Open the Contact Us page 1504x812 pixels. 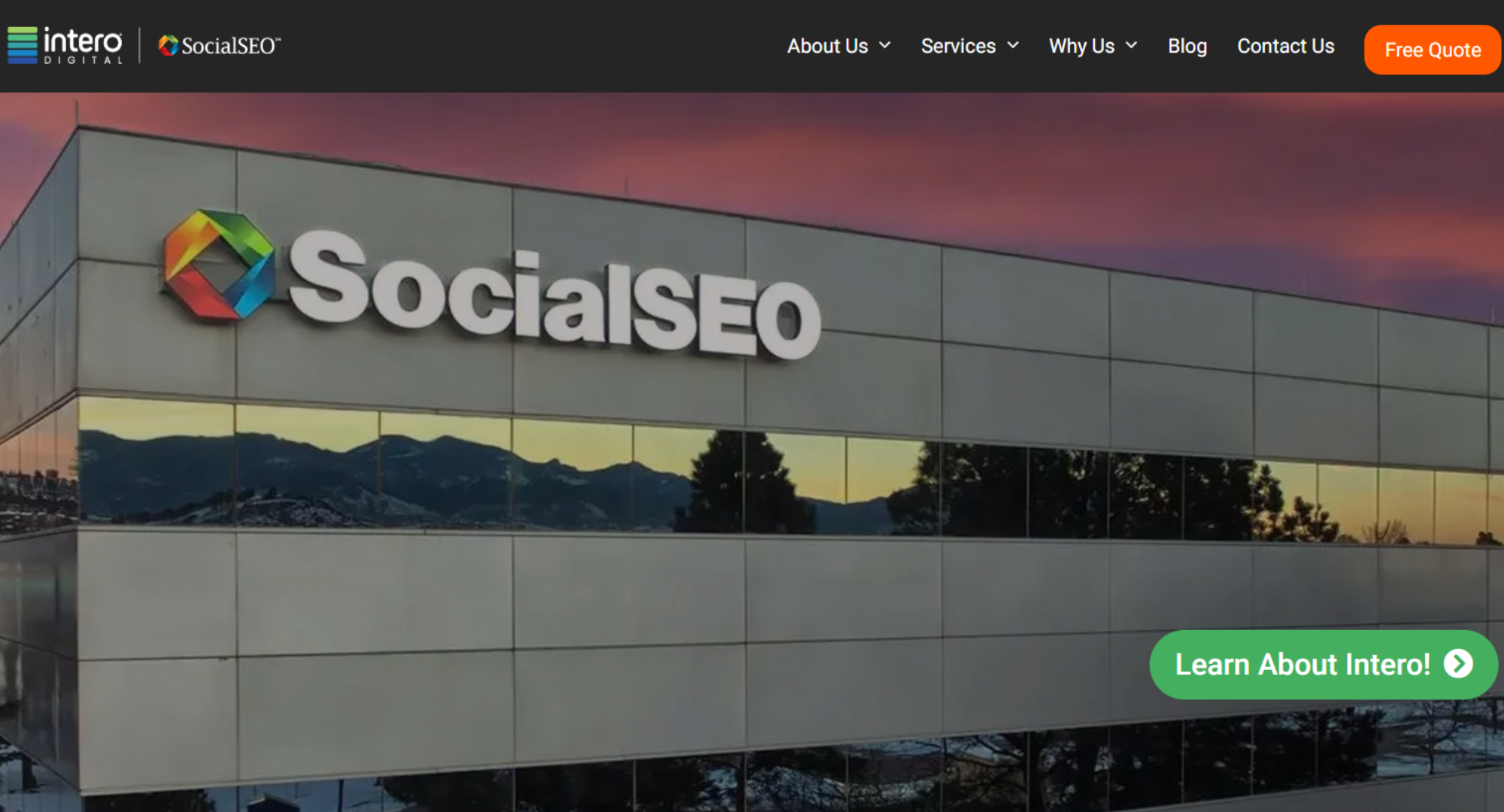coord(1285,46)
